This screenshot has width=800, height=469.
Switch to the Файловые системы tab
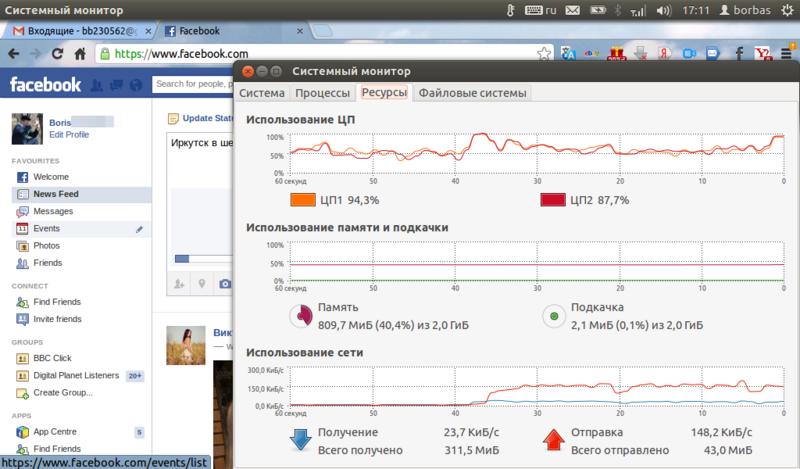[472, 93]
